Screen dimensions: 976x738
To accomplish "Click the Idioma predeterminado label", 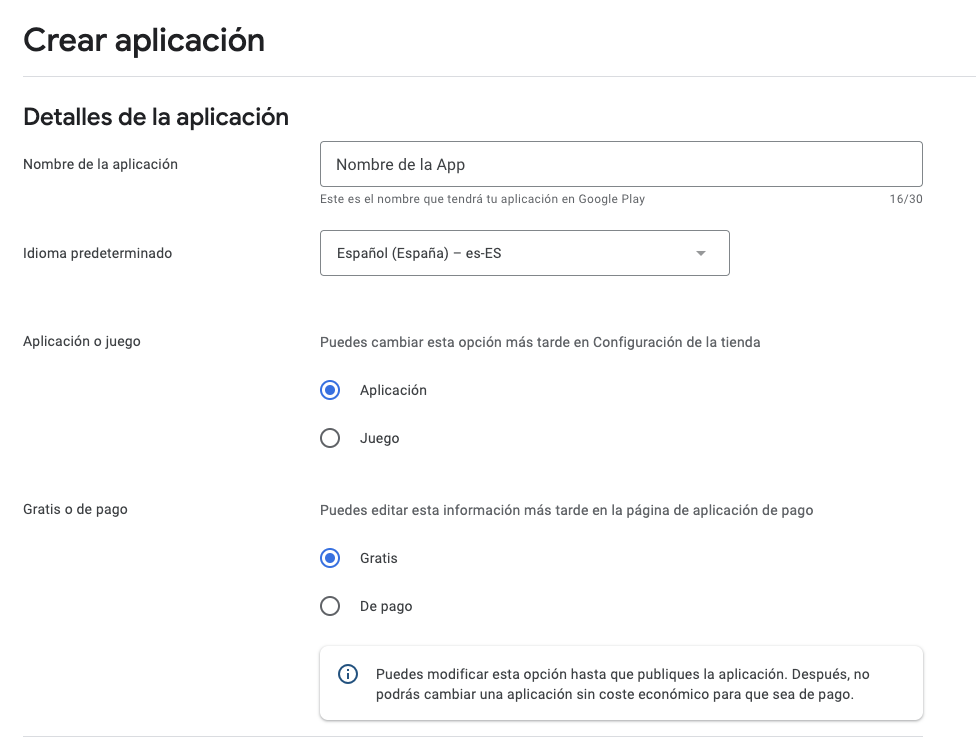I will point(97,253).
